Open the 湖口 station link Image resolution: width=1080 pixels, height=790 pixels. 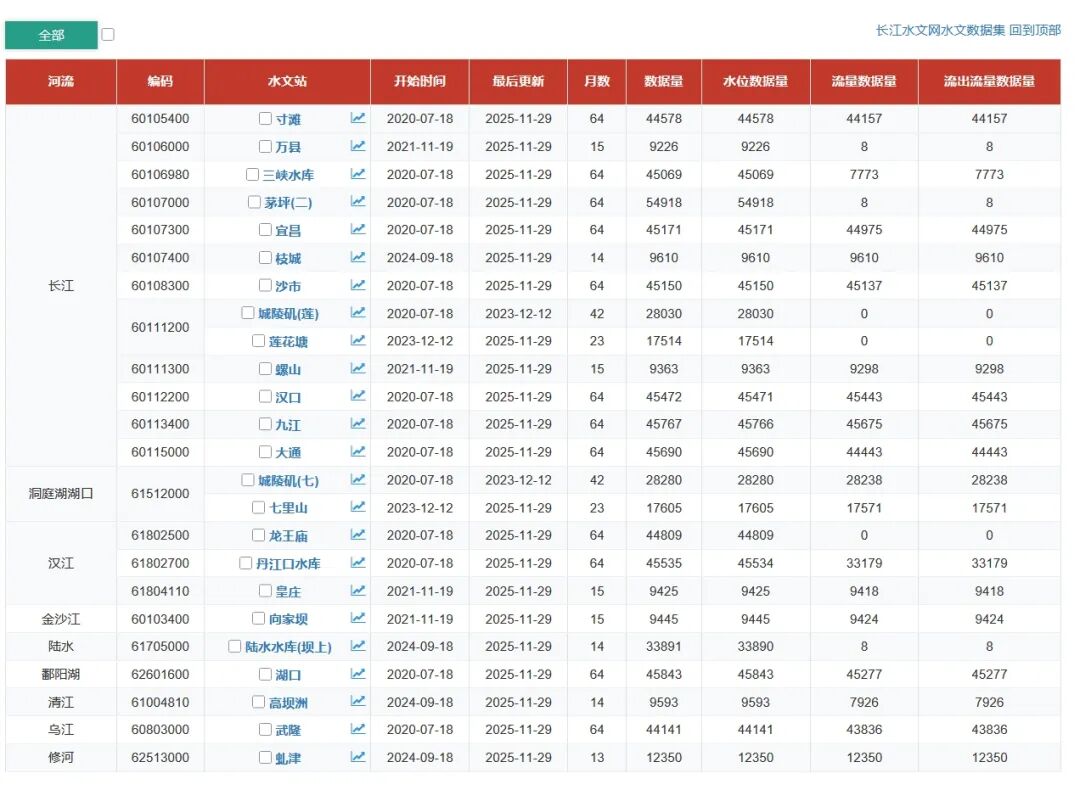click(288, 675)
